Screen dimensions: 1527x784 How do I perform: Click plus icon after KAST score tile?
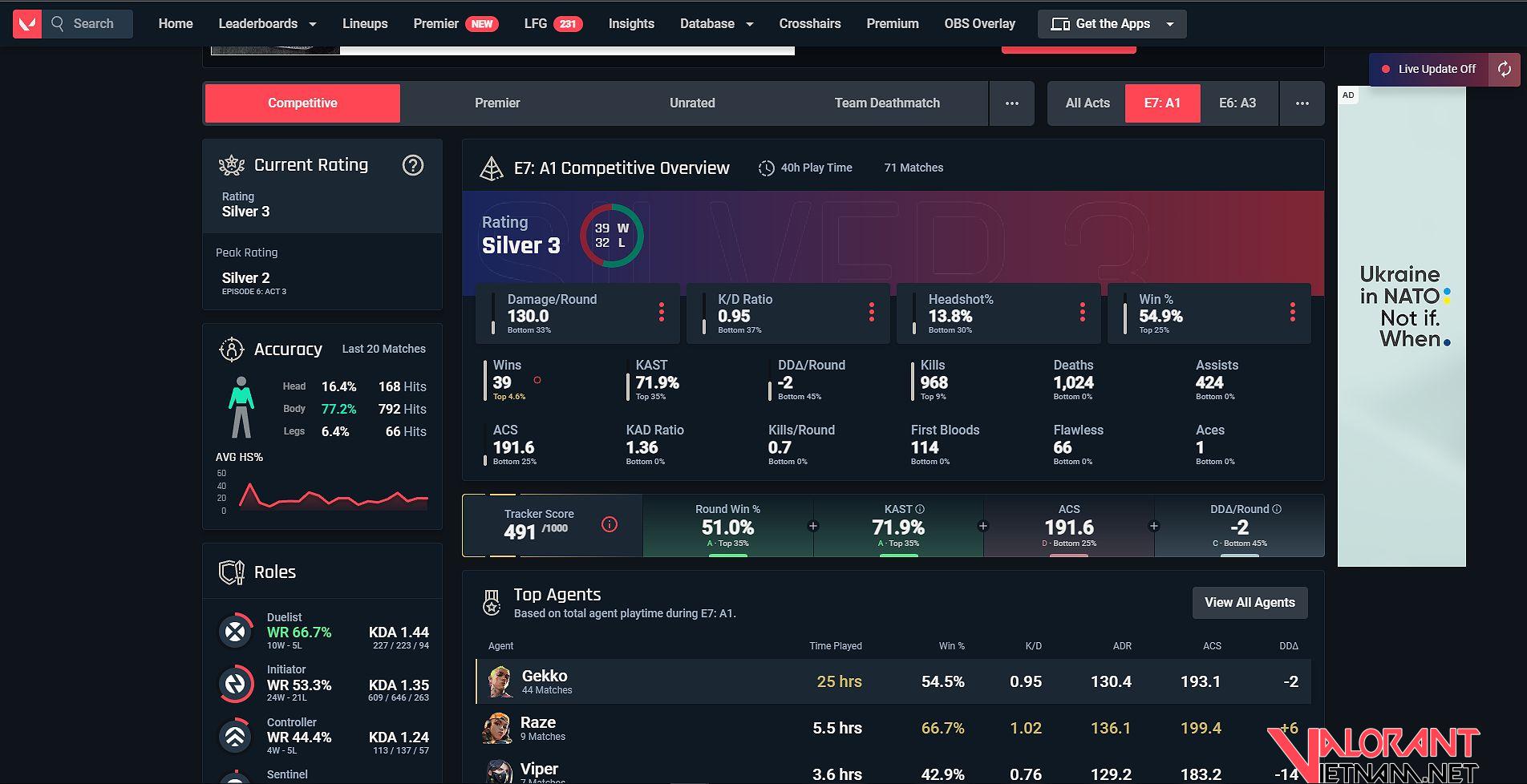(x=983, y=526)
